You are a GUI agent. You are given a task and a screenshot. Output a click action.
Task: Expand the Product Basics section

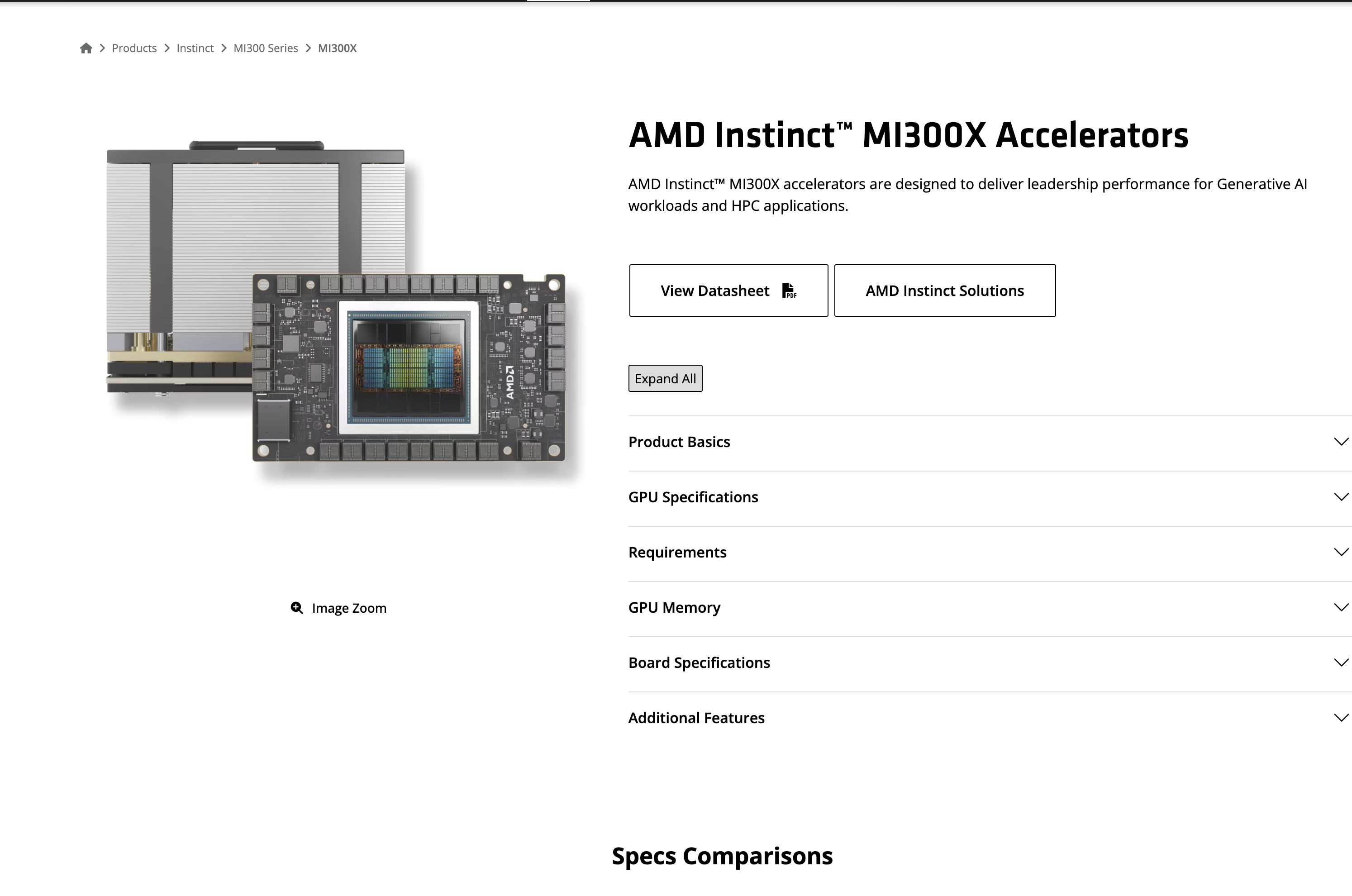(x=990, y=442)
